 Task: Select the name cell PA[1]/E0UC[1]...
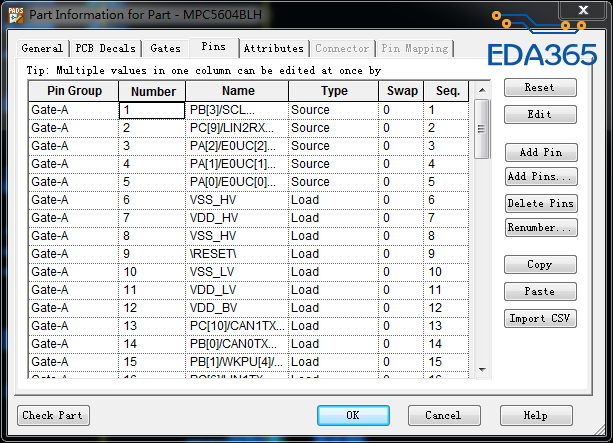pos(237,164)
